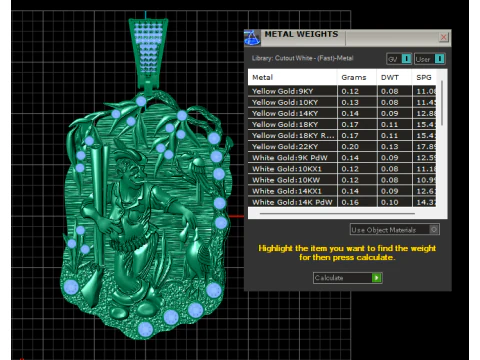This screenshot has height=360, width=480.
Task: Select the White Gold:10KW row
Action: [342, 180]
